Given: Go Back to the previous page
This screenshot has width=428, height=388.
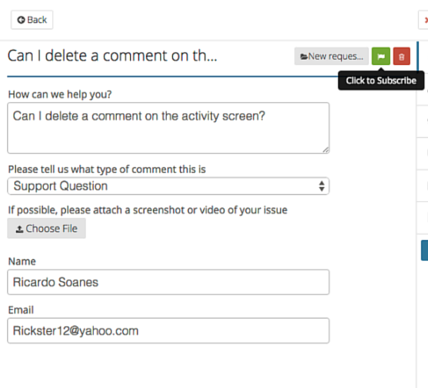Looking at the screenshot, I should pyautogui.click(x=32, y=20).
